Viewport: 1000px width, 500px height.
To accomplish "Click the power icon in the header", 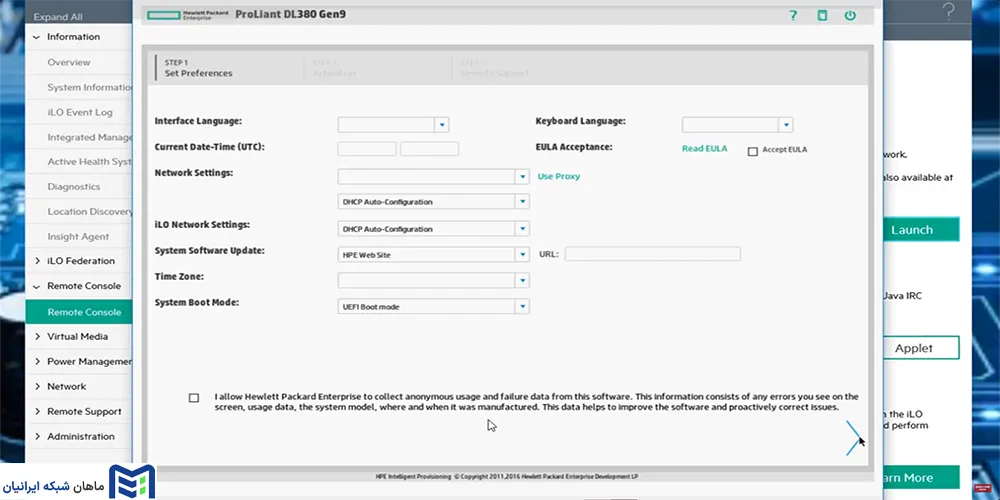I will pos(850,15).
